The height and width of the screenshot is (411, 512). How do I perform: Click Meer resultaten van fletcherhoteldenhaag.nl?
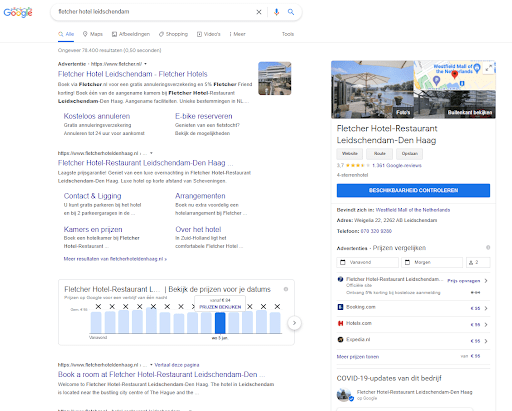115,259
